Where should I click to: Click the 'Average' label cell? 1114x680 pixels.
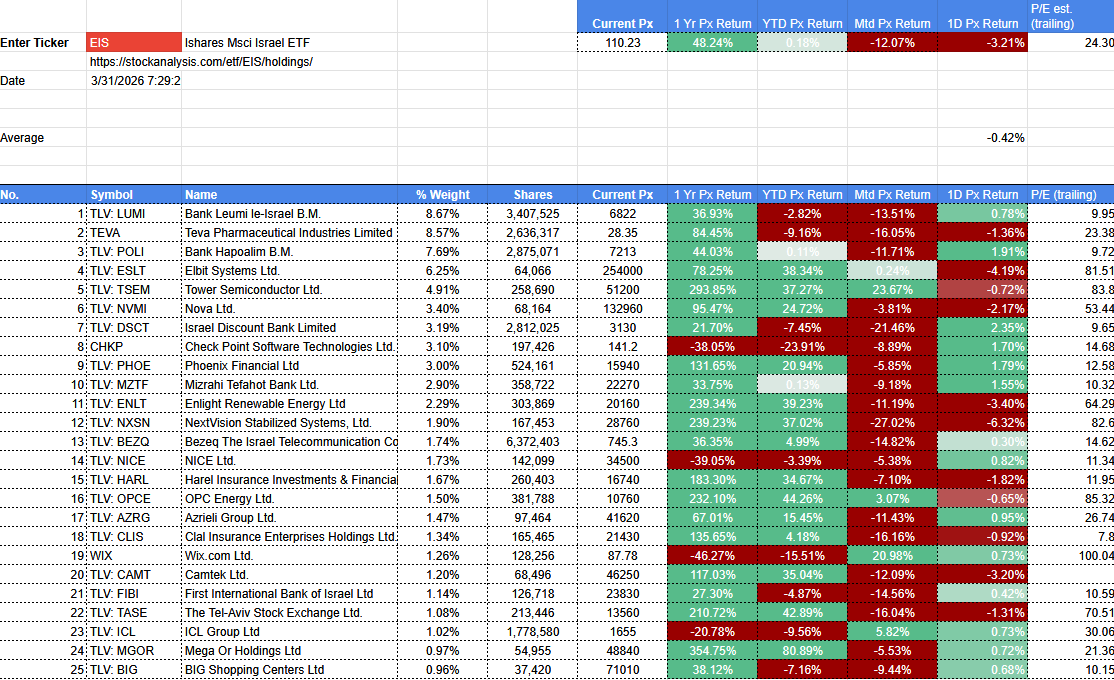[x=43, y=138]
